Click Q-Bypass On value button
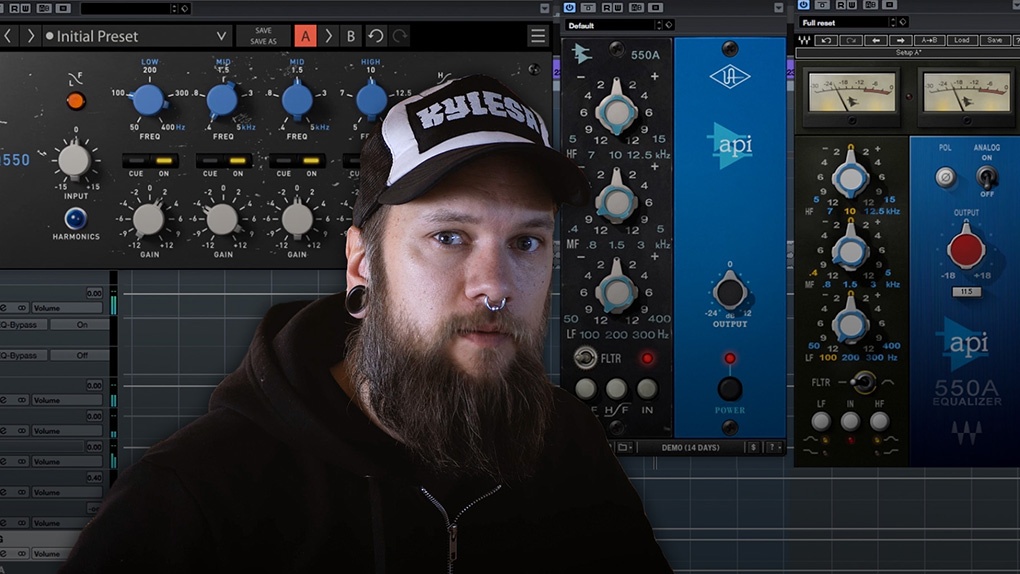This screenshot has height=574, width=1020. [81, 324]
